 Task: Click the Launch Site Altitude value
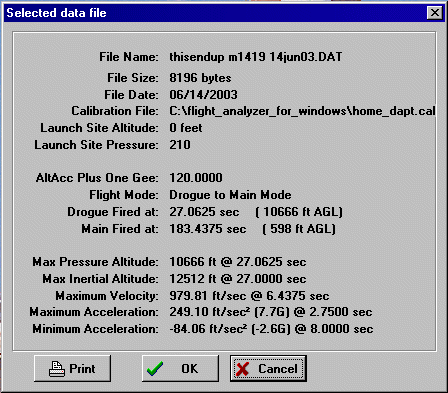coord(186,128)
